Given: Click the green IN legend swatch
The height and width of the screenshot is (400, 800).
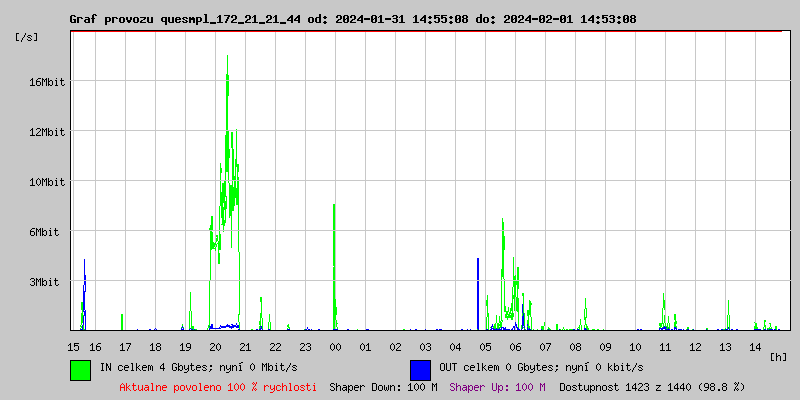Looking at the screenshot, I should click(x=80, y=369).
